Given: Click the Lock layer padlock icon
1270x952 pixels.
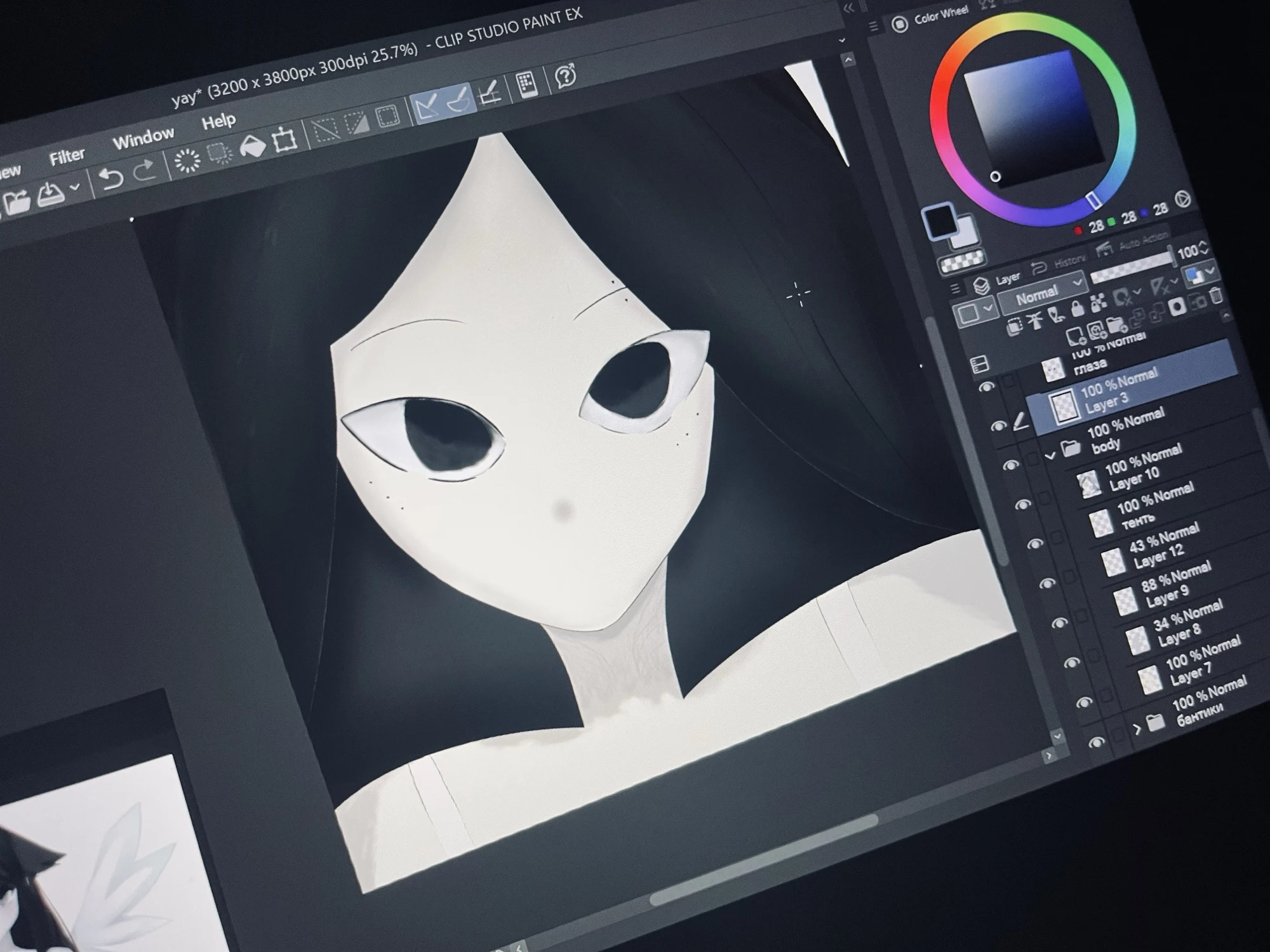Looking at the screenshot, I should point(1077,309).
